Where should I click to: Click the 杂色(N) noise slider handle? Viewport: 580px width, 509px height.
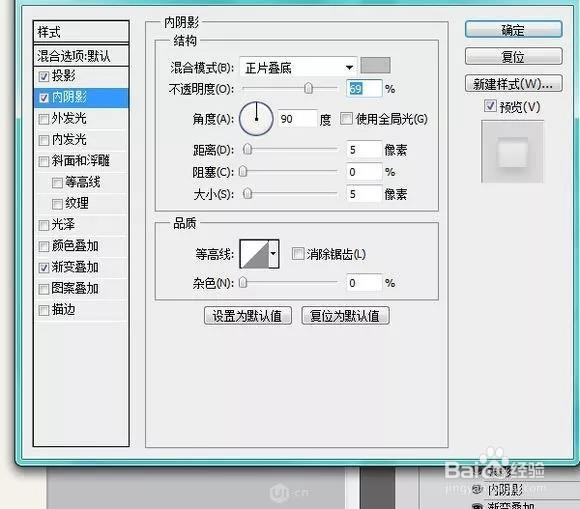243,283
